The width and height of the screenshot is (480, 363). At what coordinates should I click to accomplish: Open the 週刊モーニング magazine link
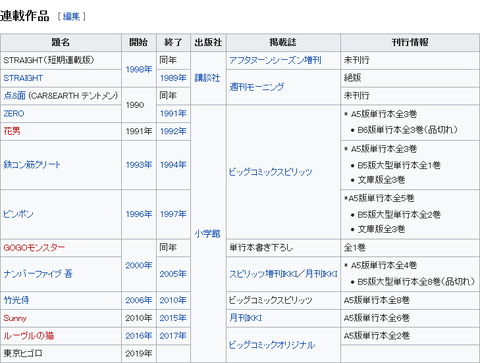coord(257,87)
